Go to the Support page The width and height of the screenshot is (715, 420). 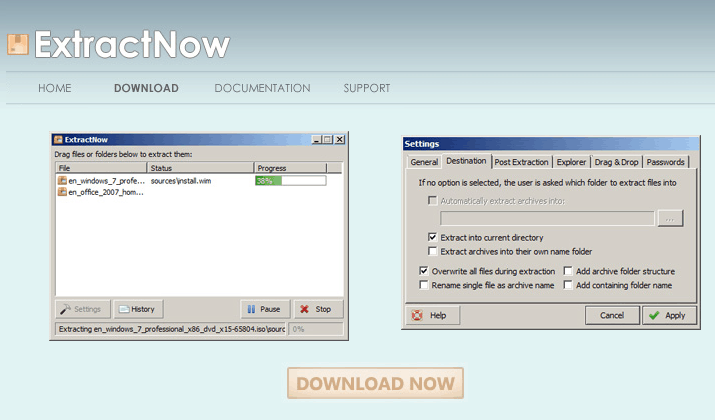coord(367,88)
